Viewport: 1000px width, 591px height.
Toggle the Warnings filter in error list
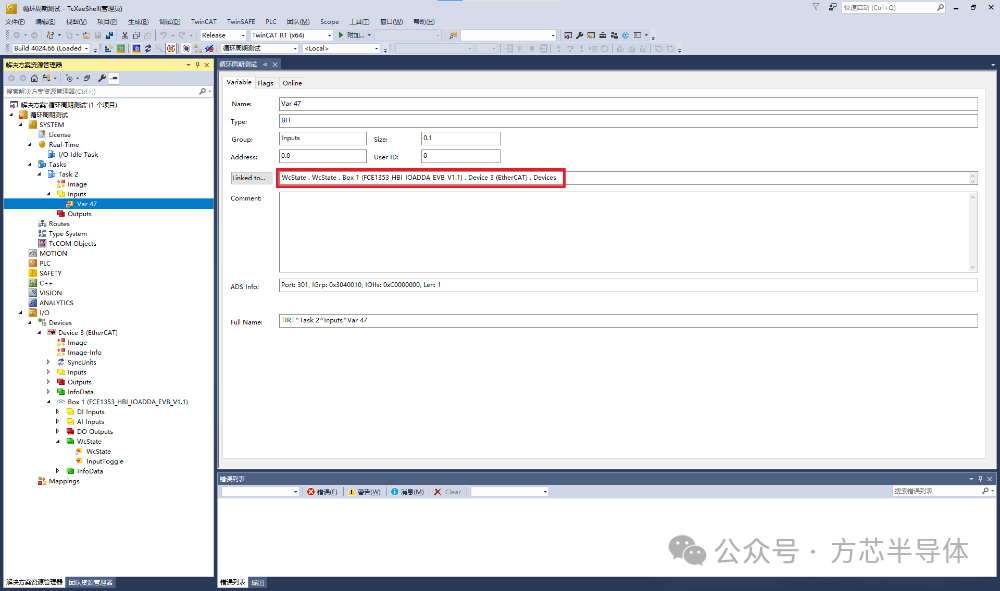coord(364,492)
